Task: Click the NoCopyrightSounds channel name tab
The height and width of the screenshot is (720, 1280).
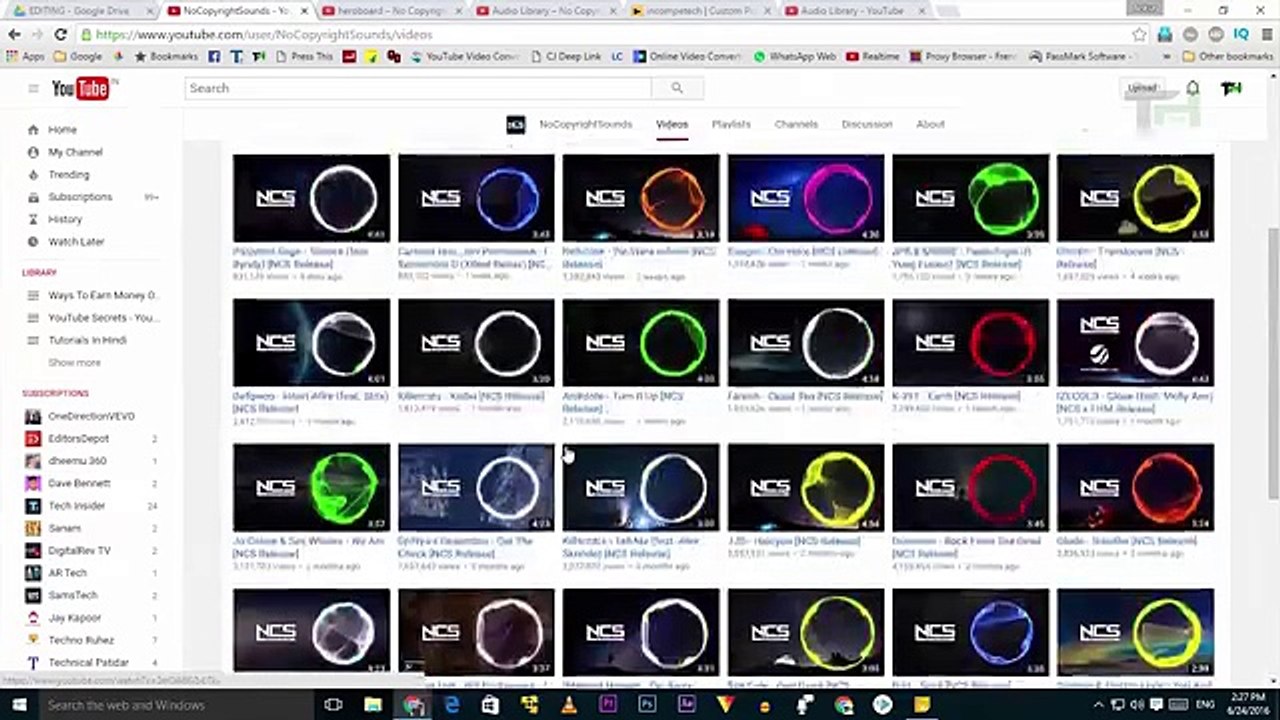Action: point(585,124)
